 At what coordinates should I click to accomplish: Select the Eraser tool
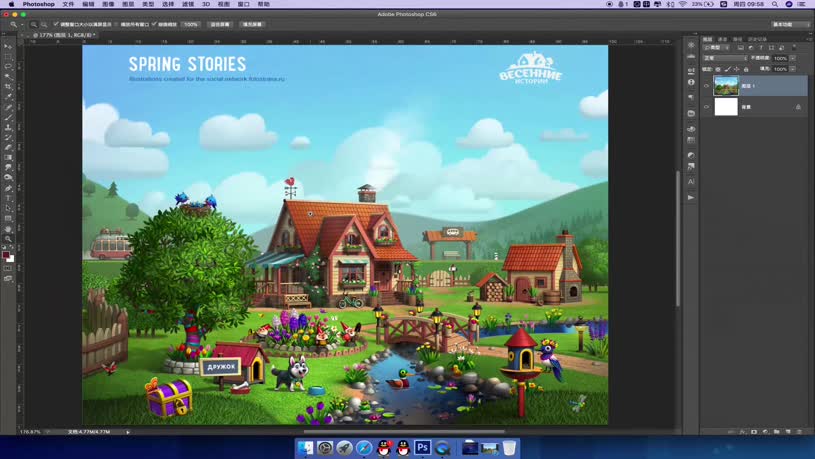8,148
